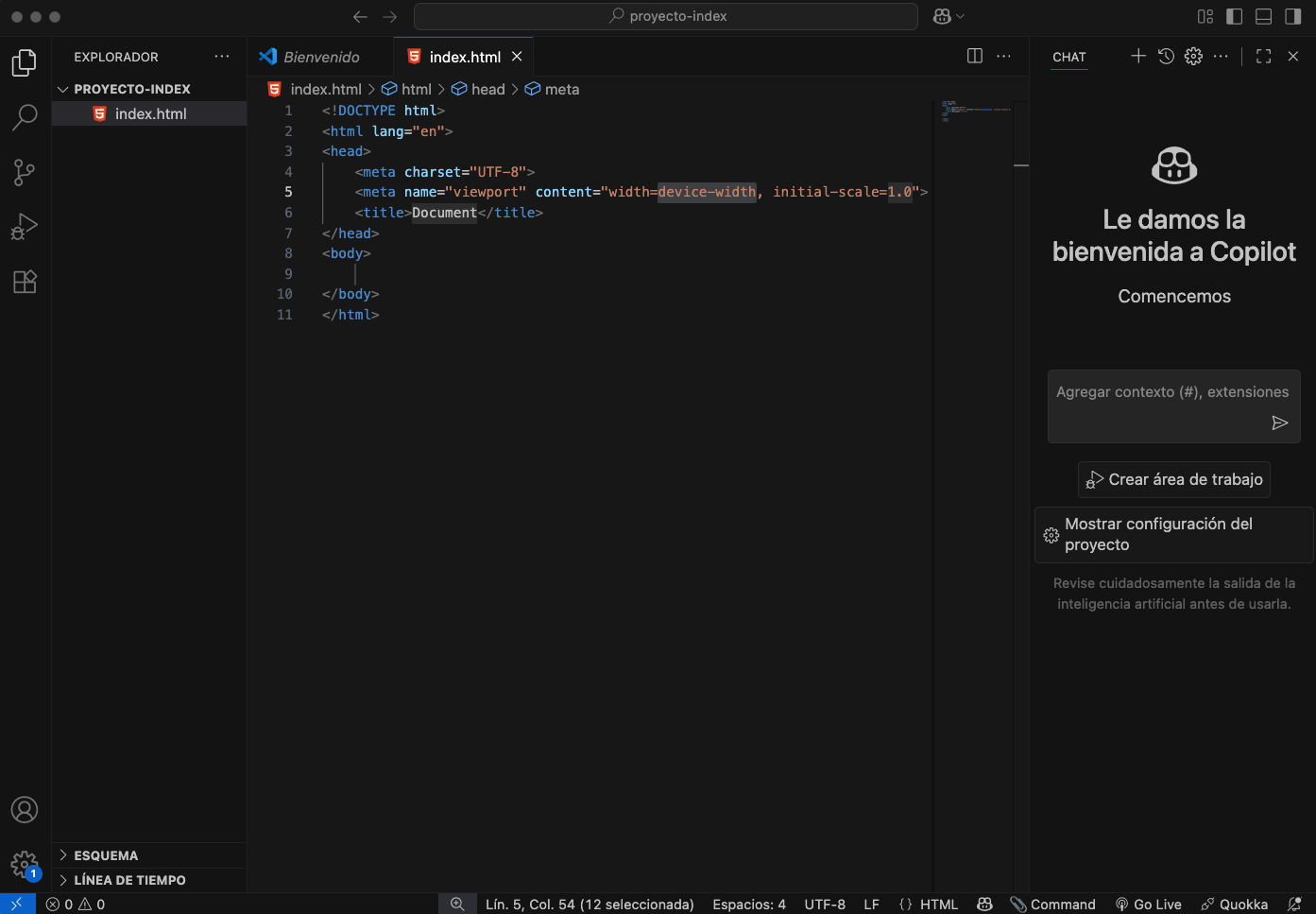Split the editor to the right
The width and height of the screenshot is (1316, 914).
(975, 56)
